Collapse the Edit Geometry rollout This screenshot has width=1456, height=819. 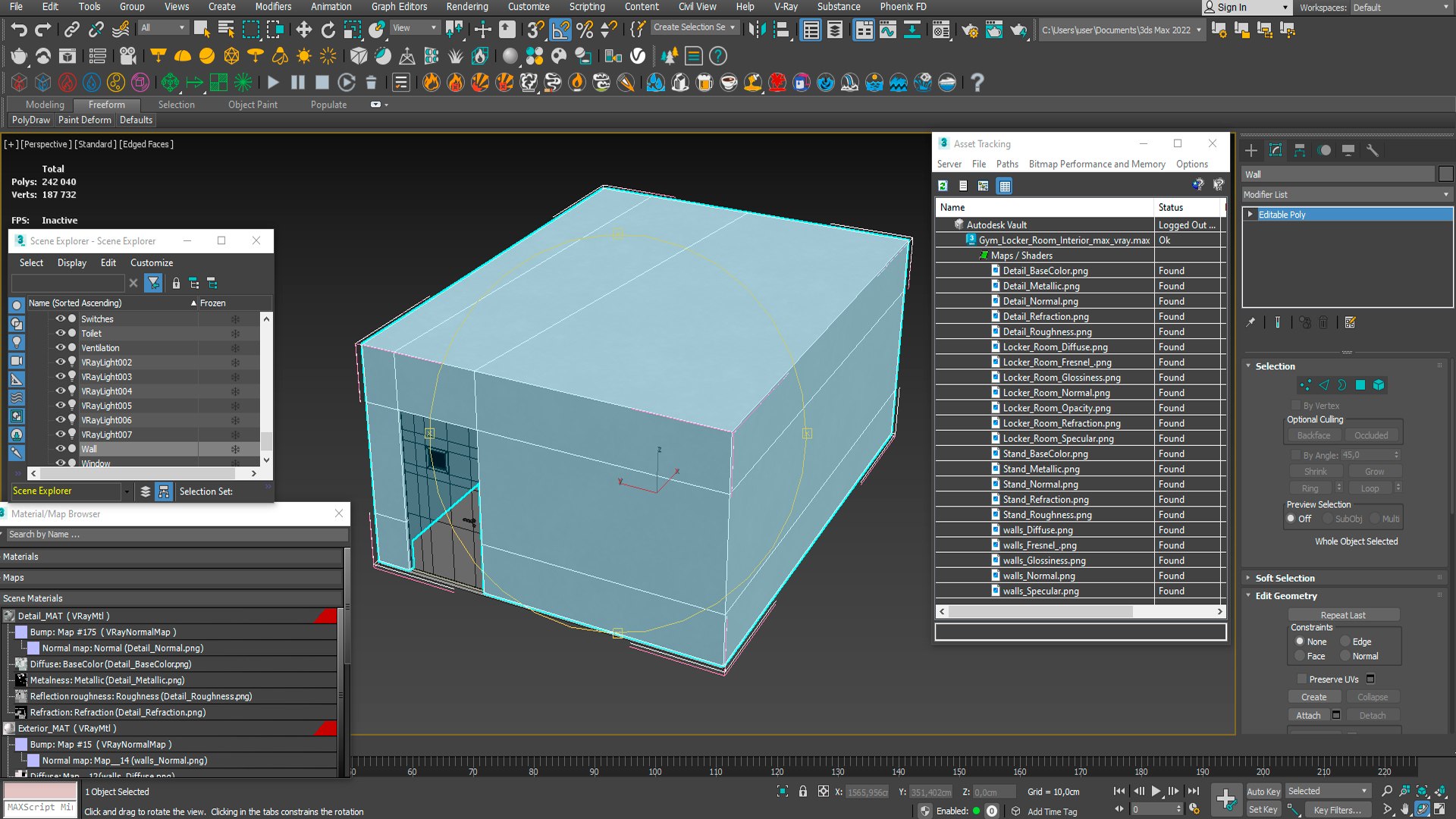pyautogui.click(x=1286, y=596)
